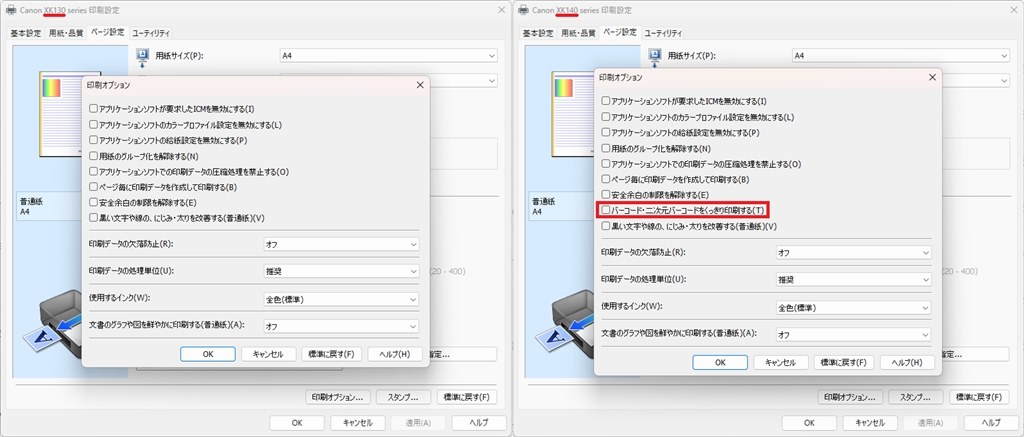The height and width of the screenshot is (437, 1024).
Task: Open ユーティリティ tab in XK130 window
Action: tap(150, 33)
